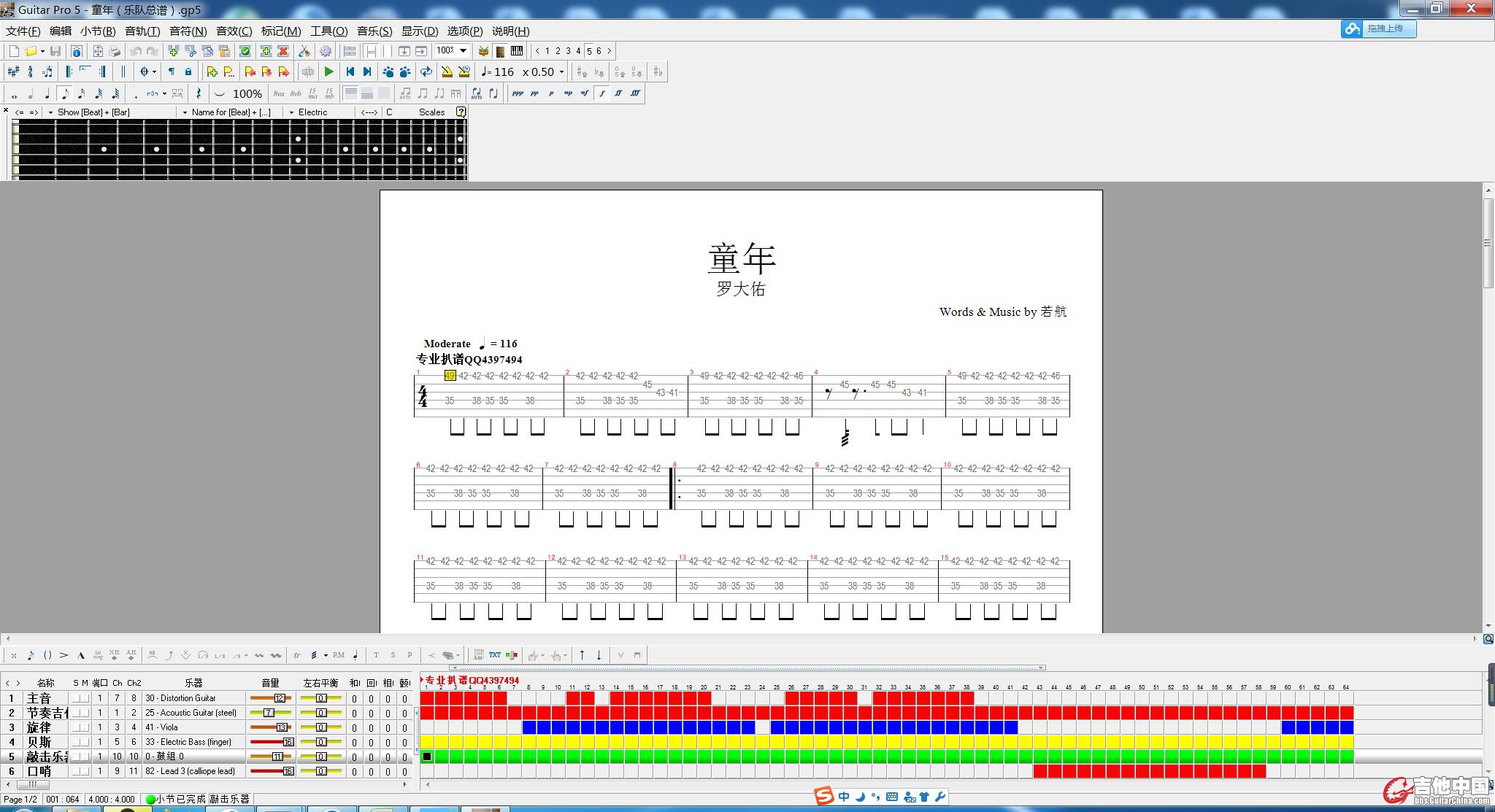Toggle Mute on the 旋律 track

point(85,727)
